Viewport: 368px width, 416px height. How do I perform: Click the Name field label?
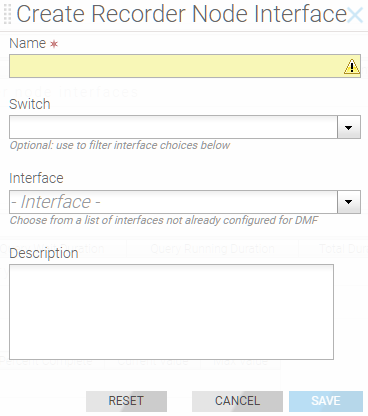pyautogui.click(x=27, y=43)
